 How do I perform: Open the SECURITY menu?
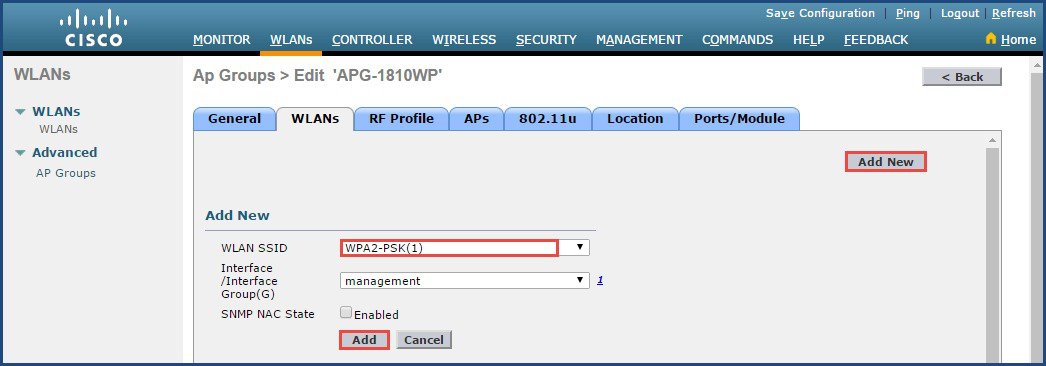pos(546,39)
